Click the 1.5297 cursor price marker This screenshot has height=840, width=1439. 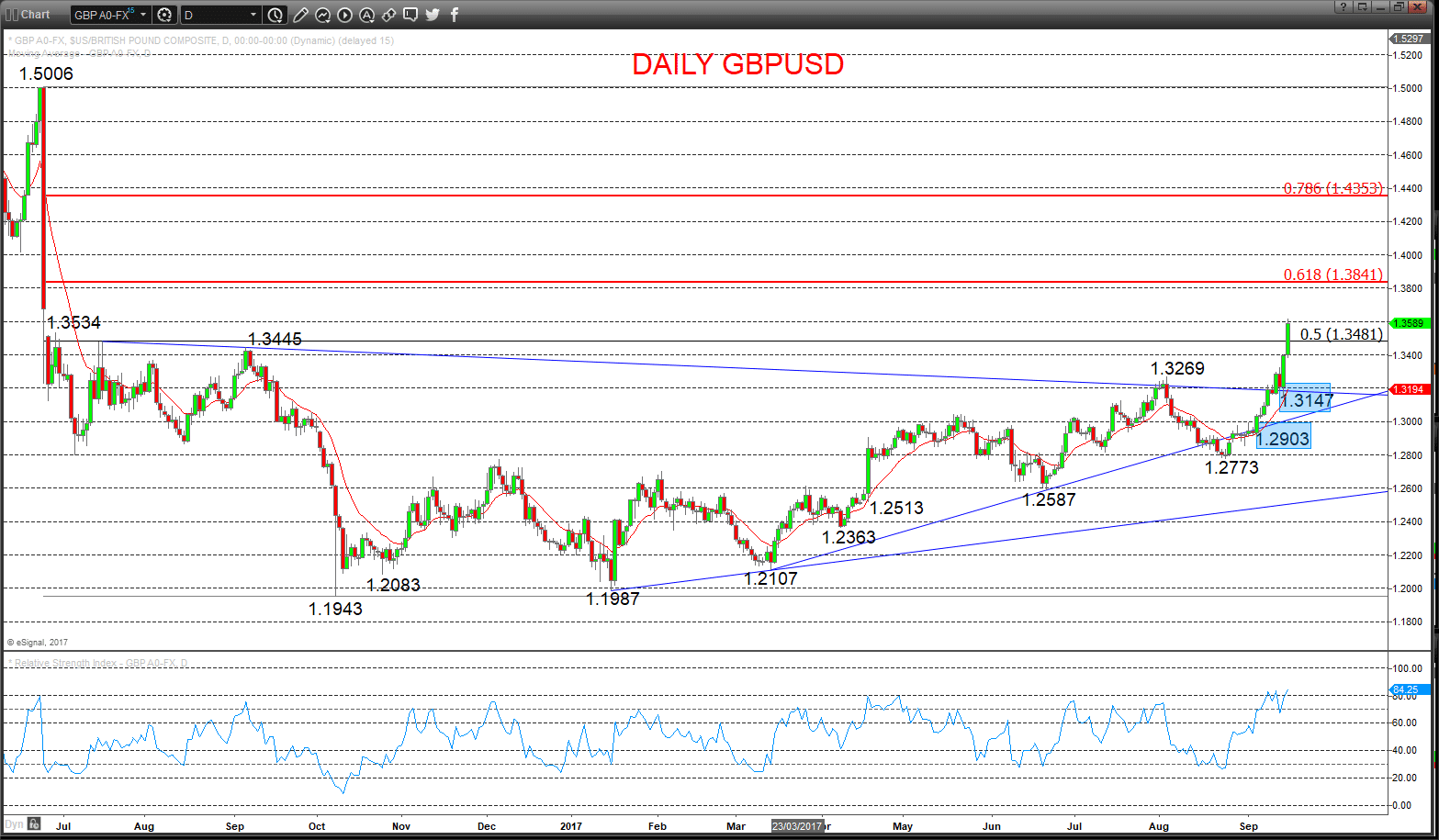1408,39
